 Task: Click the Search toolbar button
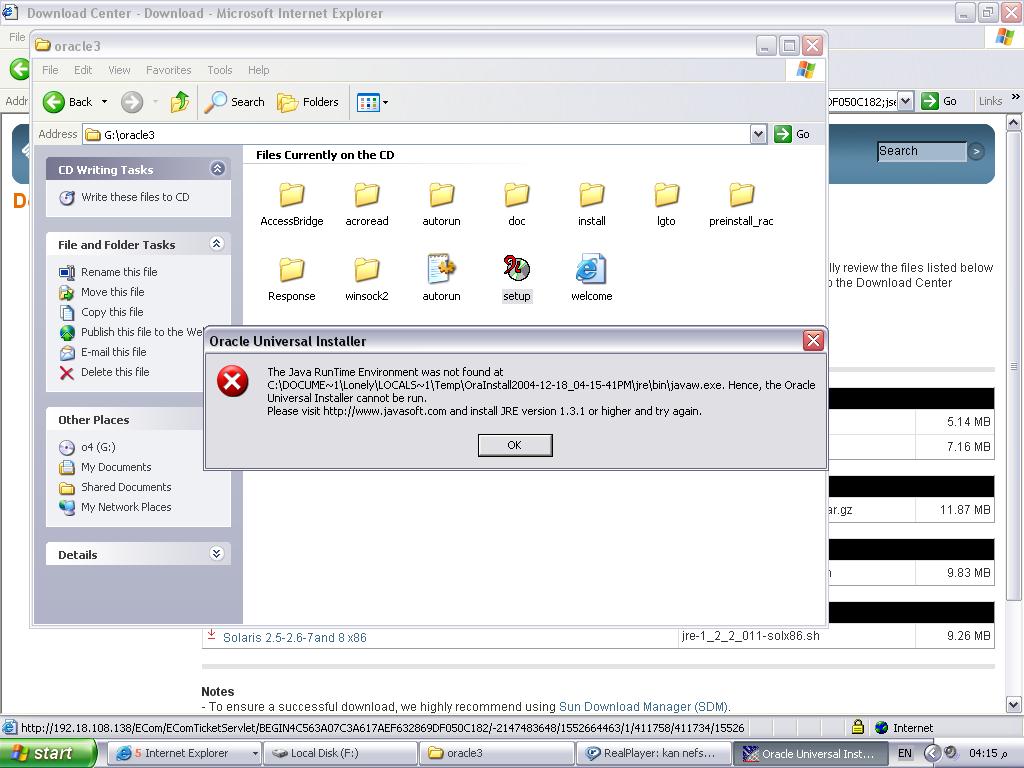[x=235, y=102]
